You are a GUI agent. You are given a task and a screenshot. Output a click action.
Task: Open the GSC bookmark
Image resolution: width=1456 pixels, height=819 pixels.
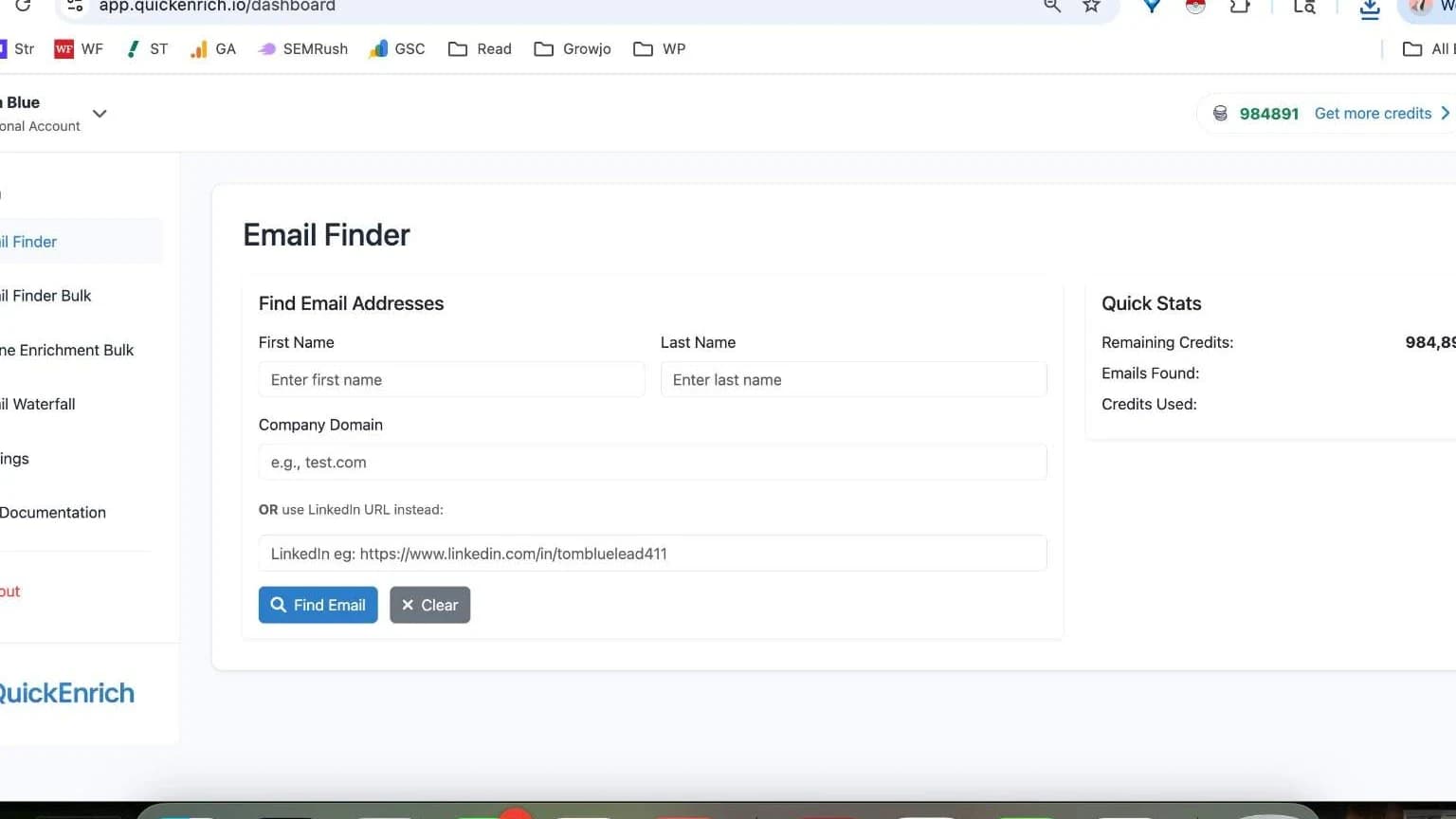coord(397,49)
